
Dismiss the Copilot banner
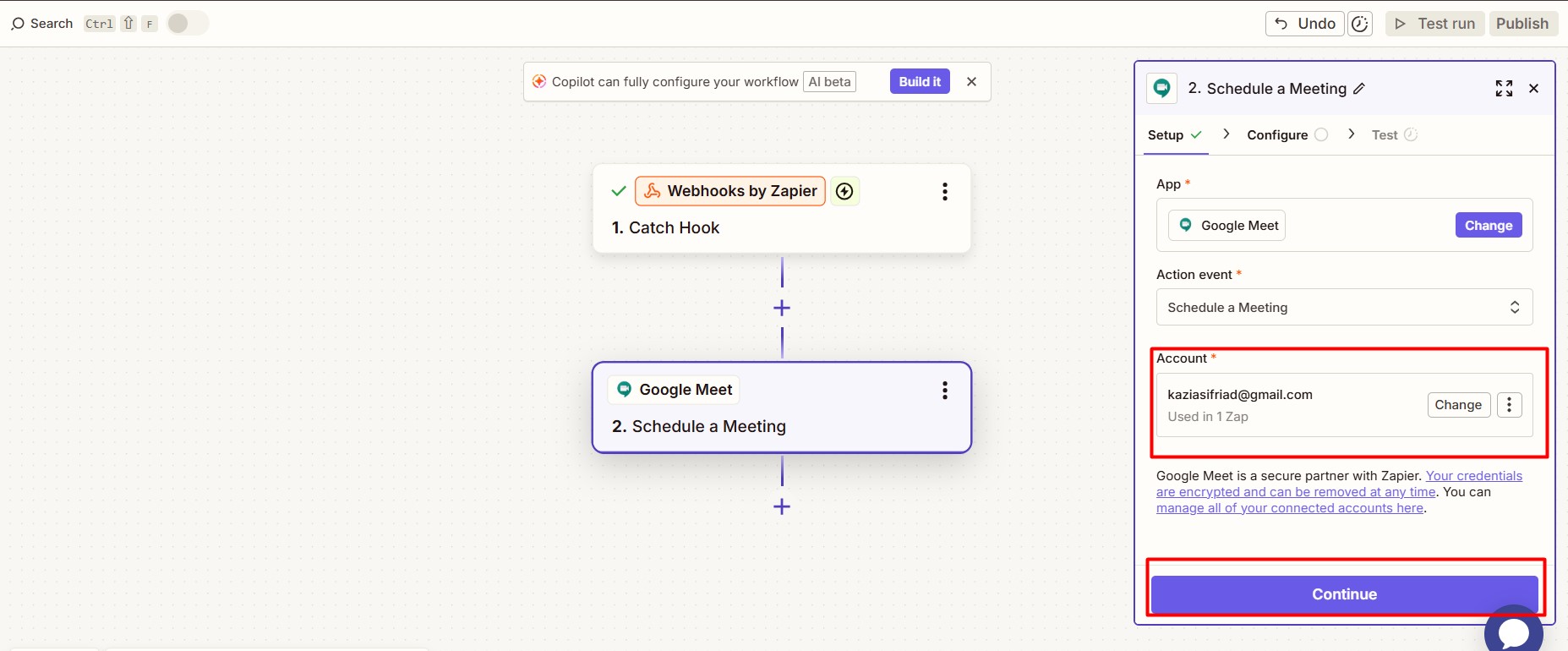point(971,82)
